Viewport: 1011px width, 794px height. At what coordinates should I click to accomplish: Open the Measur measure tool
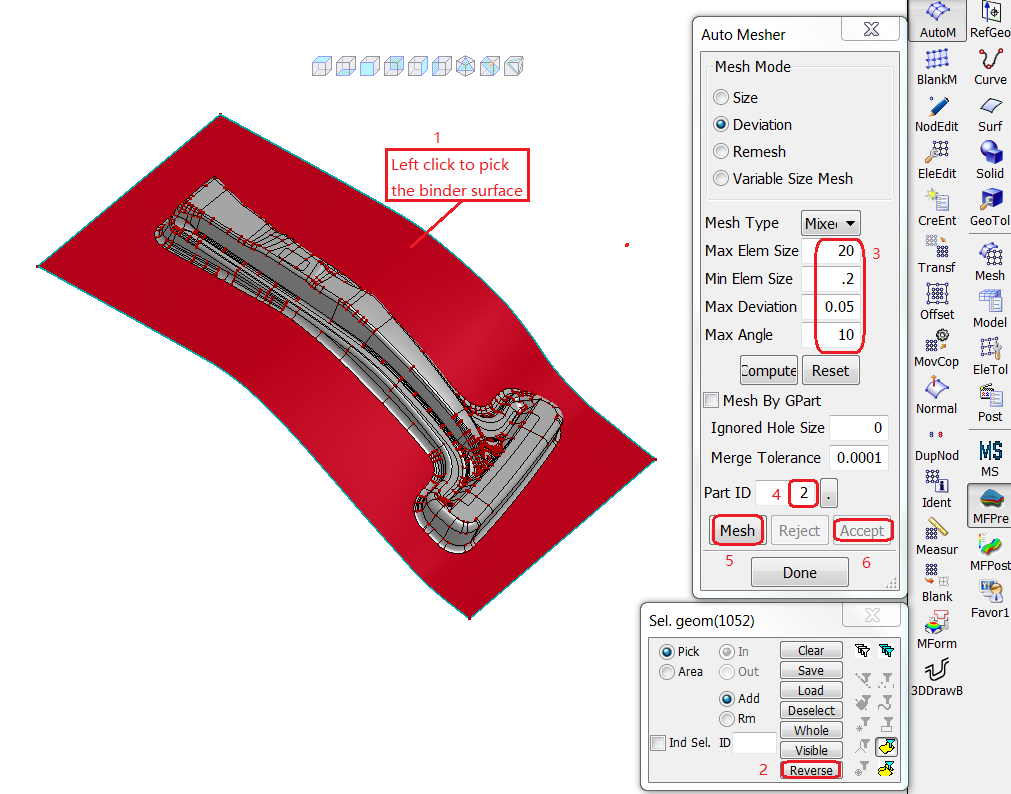pos(937,538)
